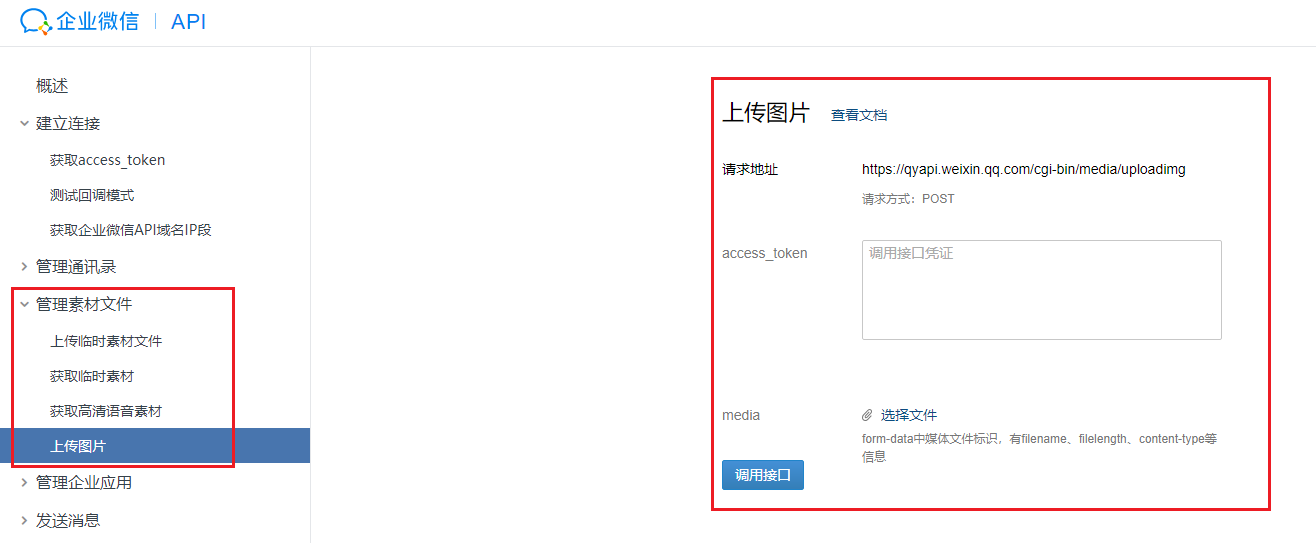Click the paperclip icon beside 选择文件
The image size is (1316, 543).
click(867, 415)
